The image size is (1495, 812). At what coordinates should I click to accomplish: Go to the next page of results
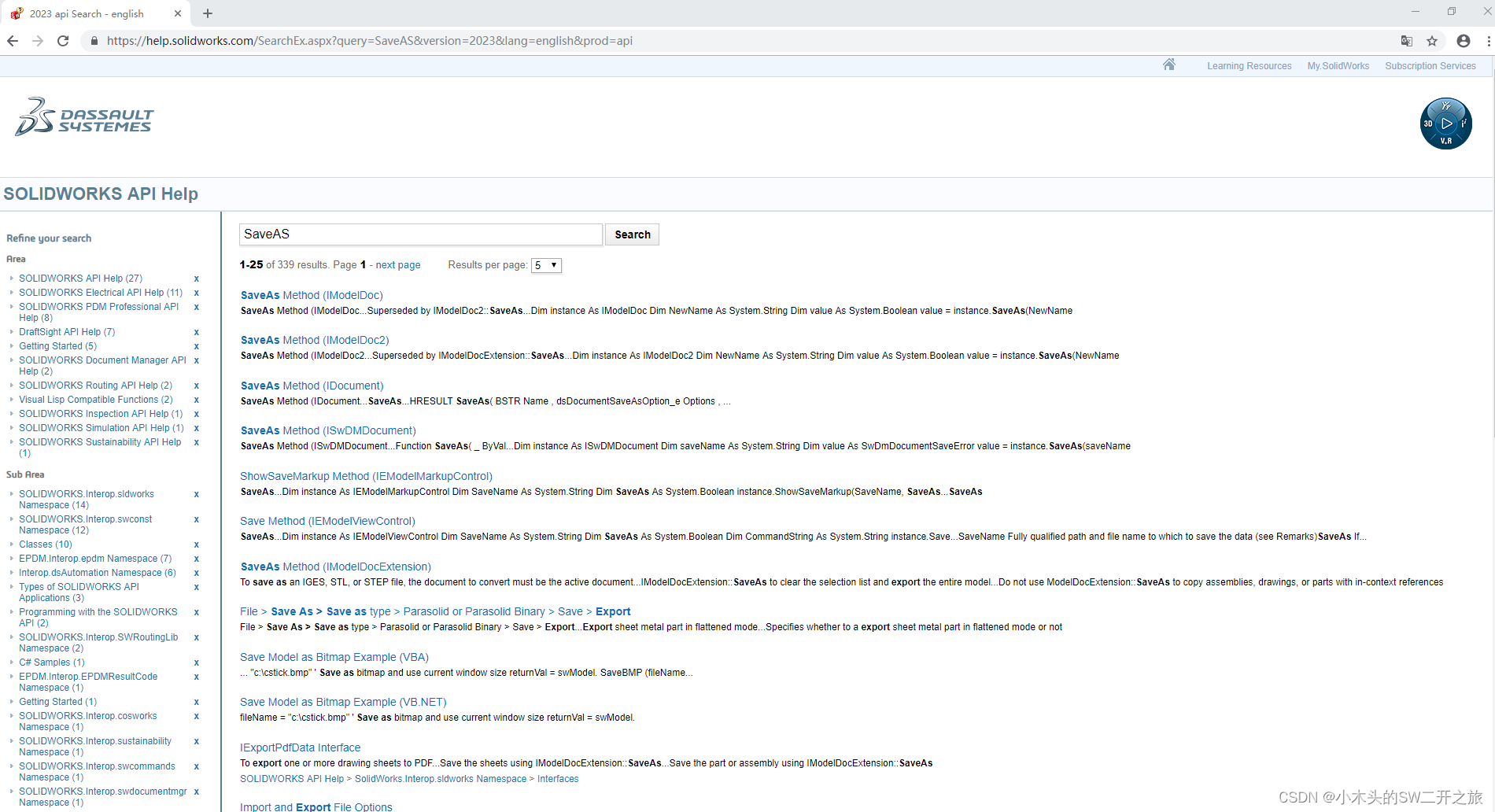(398, 265)
